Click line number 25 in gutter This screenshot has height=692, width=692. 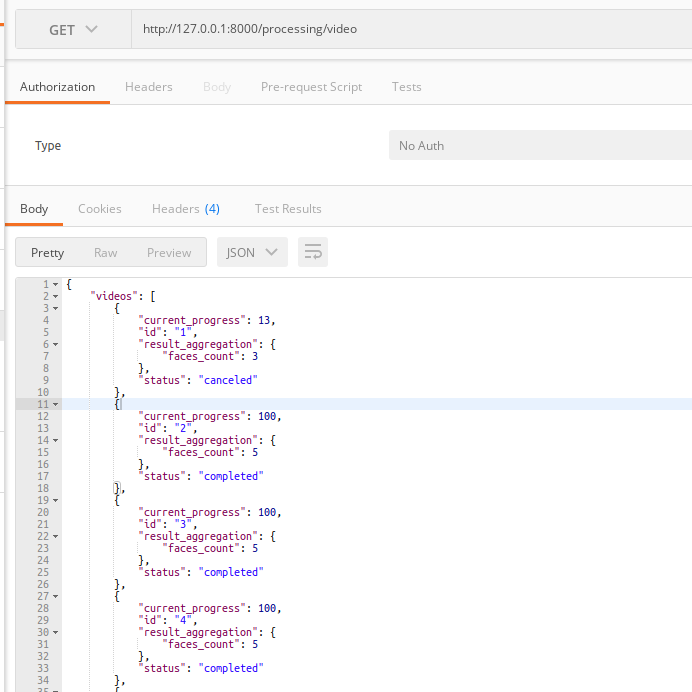[x=43, y=572]
